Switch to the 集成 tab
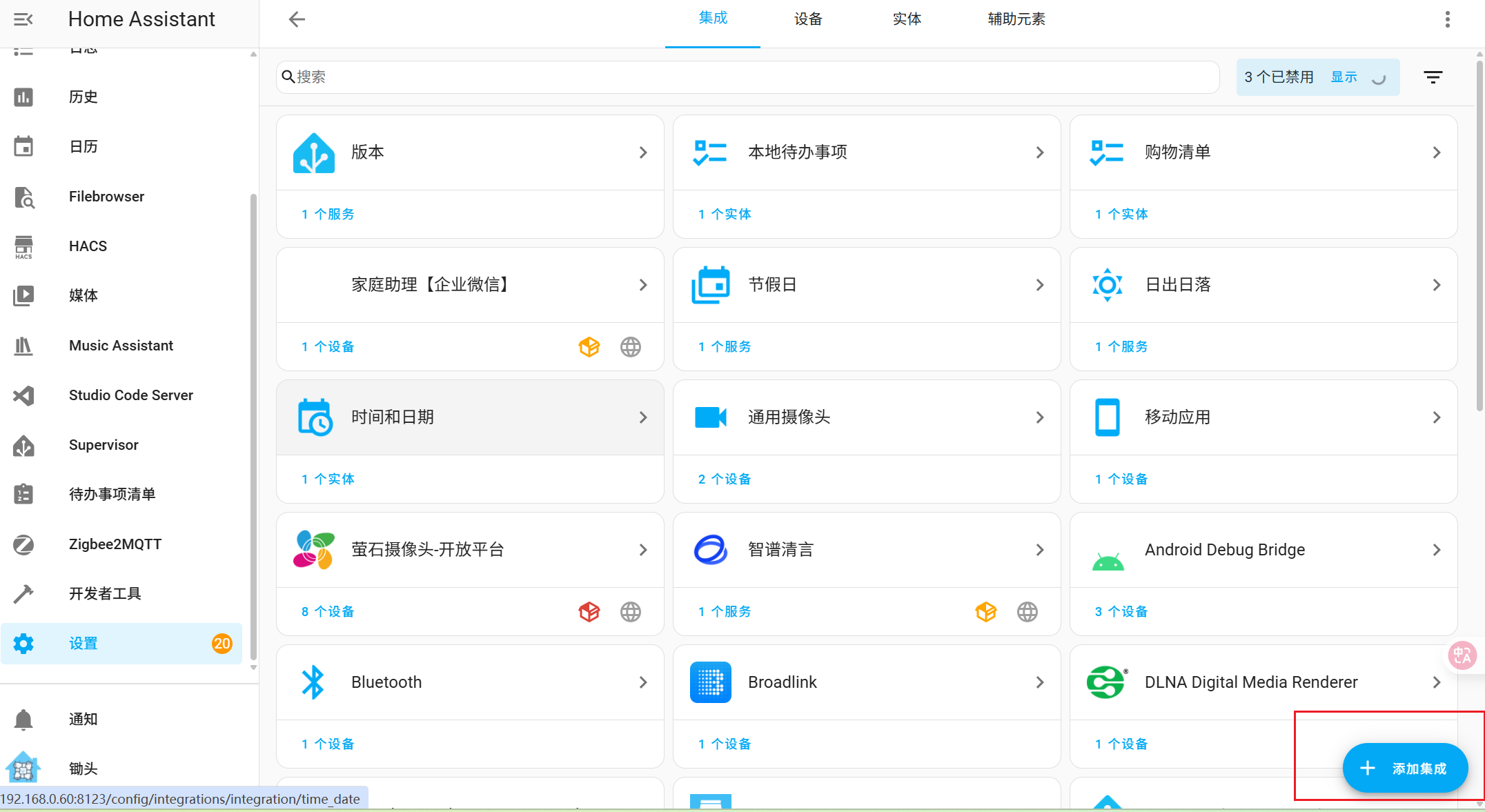Viewport: 1485px width, 812px height. 713,19
